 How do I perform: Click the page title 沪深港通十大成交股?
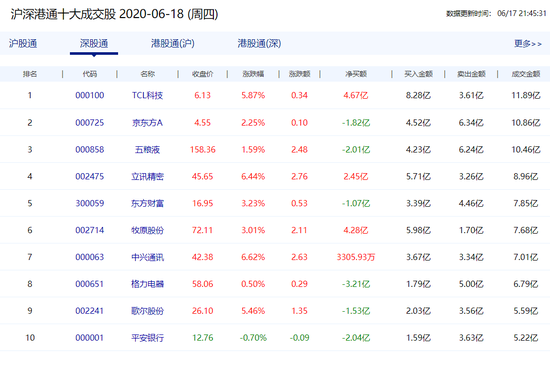[63, 14]
